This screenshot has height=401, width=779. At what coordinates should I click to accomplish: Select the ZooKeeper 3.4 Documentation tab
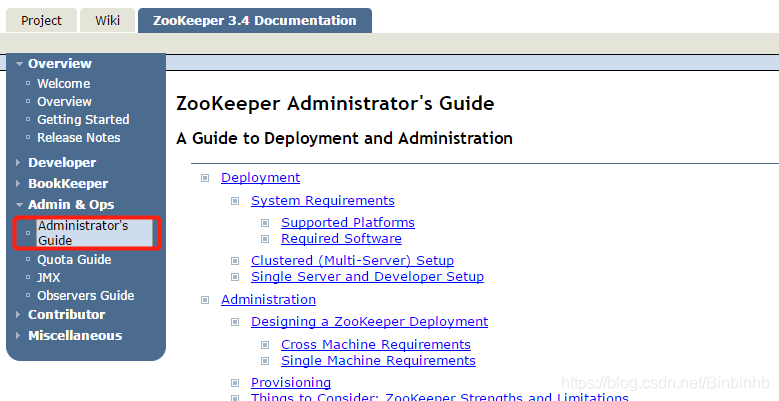coord(254,20)
